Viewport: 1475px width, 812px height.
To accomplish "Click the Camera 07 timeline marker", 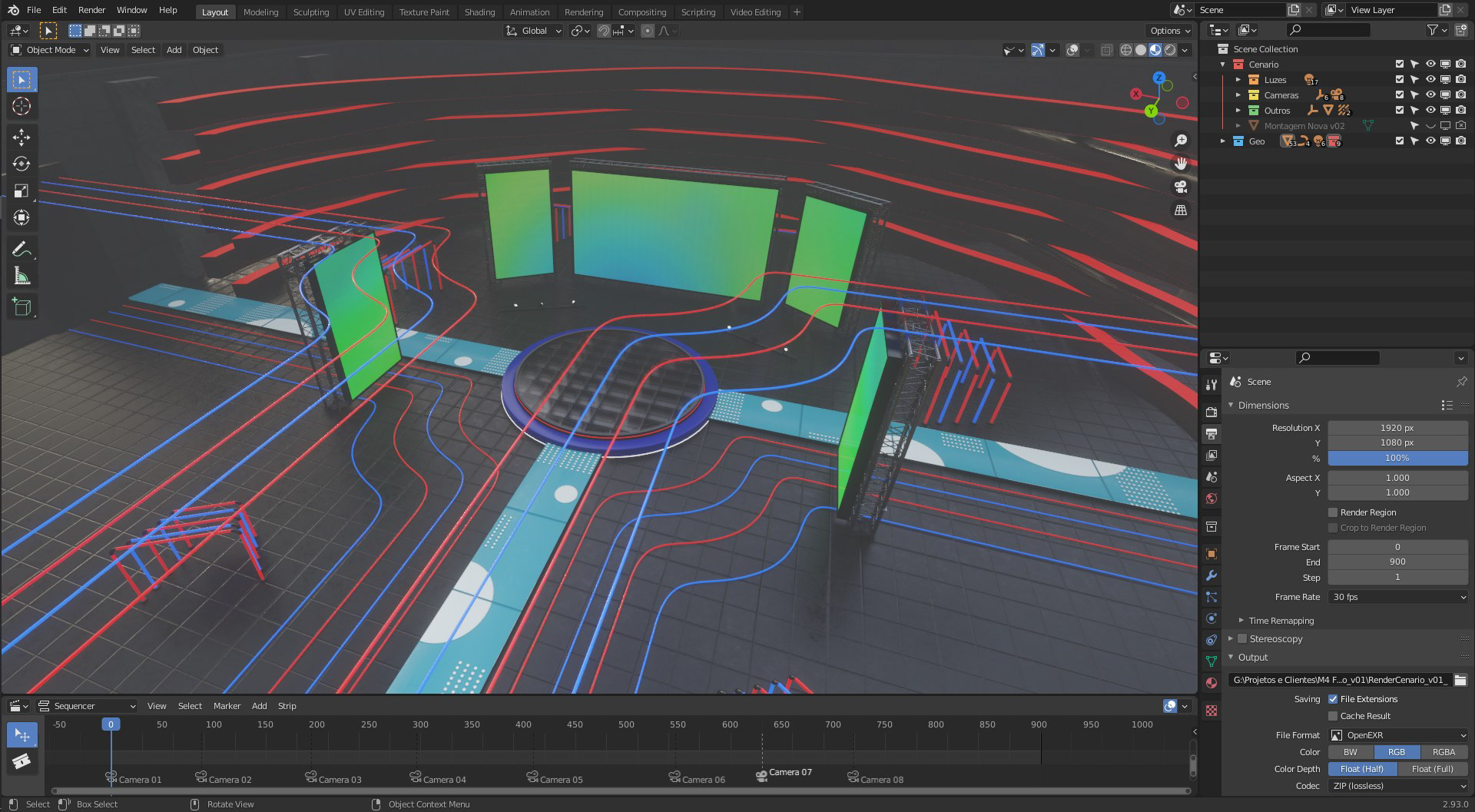I will (x=762, y=776).
